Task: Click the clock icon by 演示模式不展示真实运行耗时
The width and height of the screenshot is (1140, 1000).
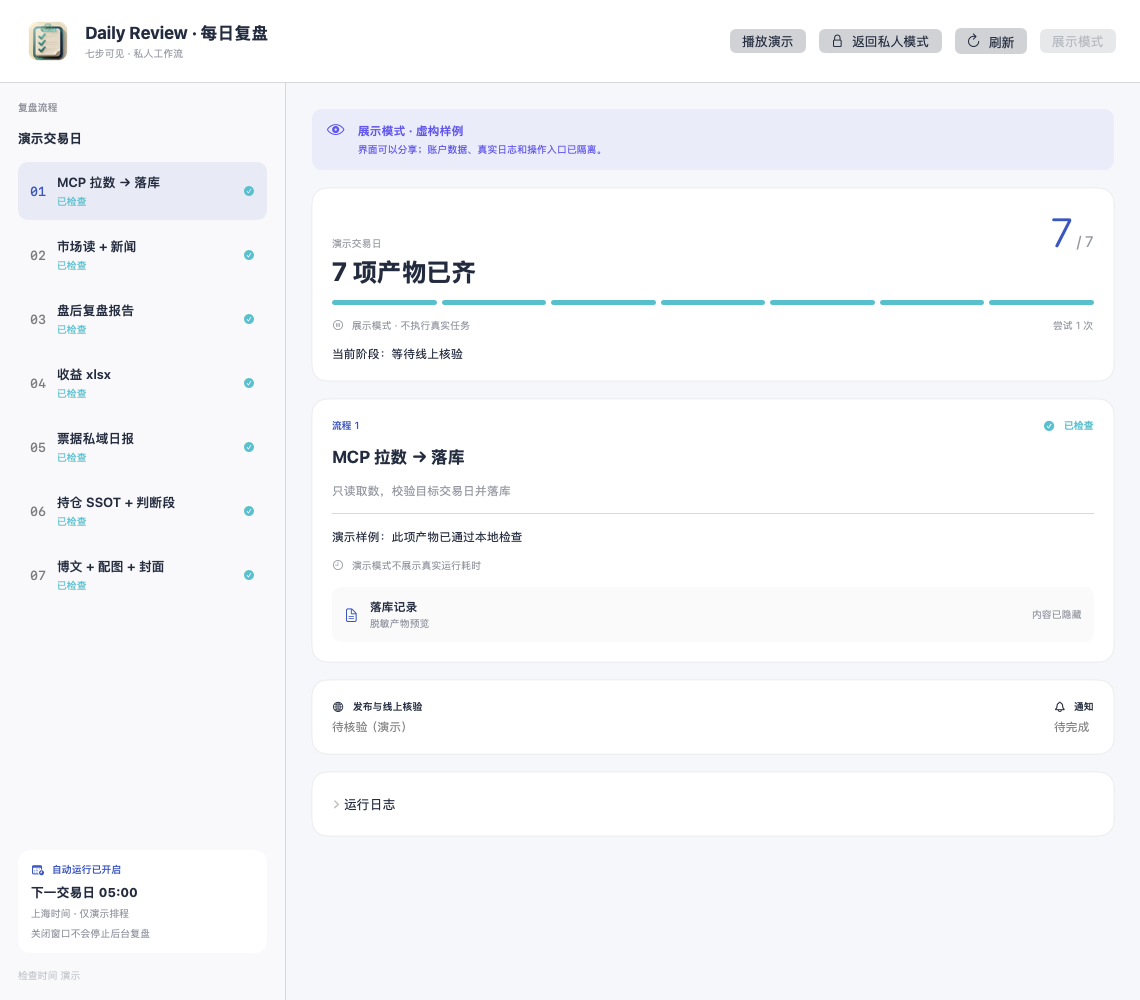Action: pos(338,565)
